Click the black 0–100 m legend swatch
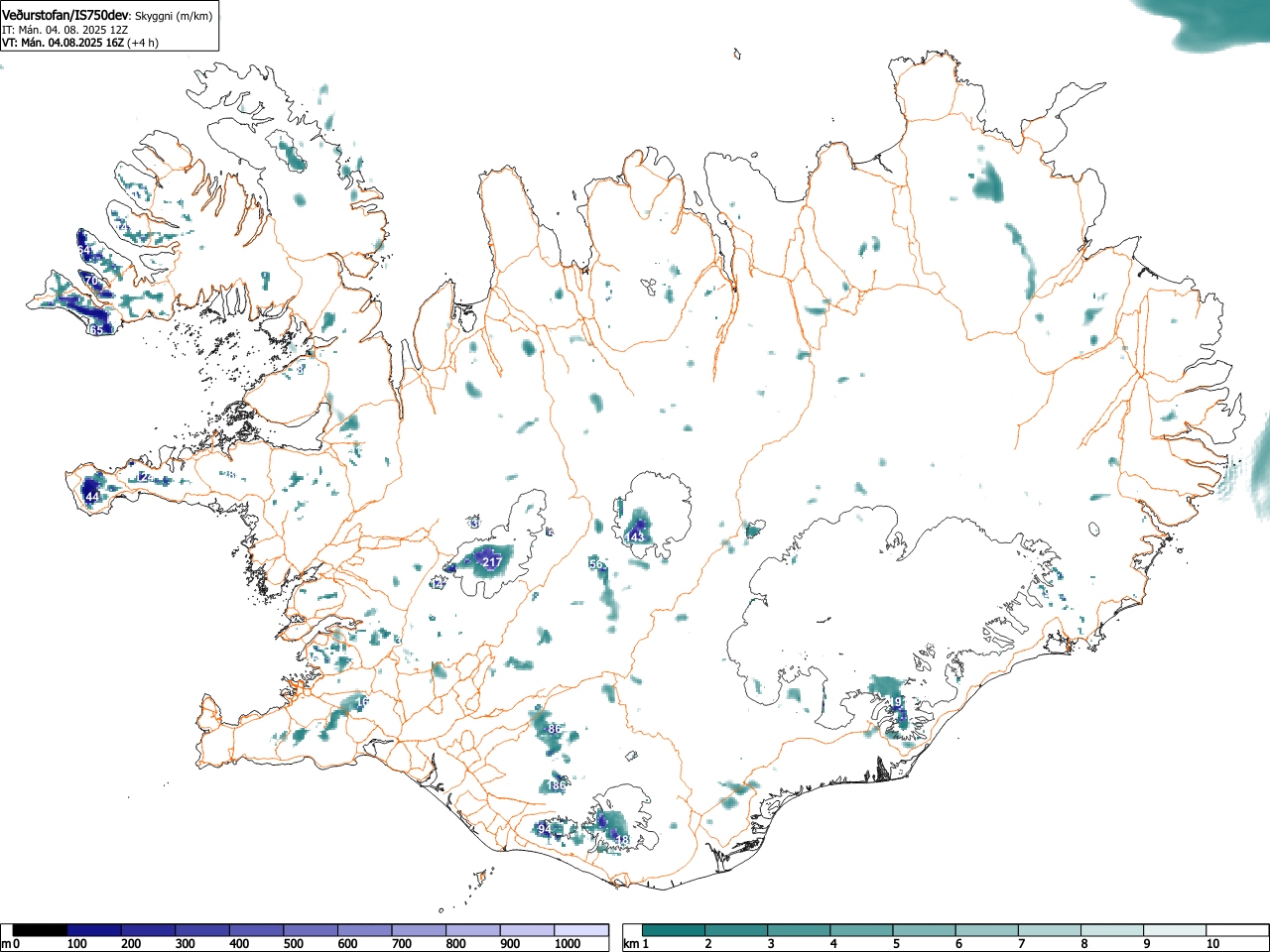Image resolution: width=1270 pixels, height=952 pixels. (41, 930)
